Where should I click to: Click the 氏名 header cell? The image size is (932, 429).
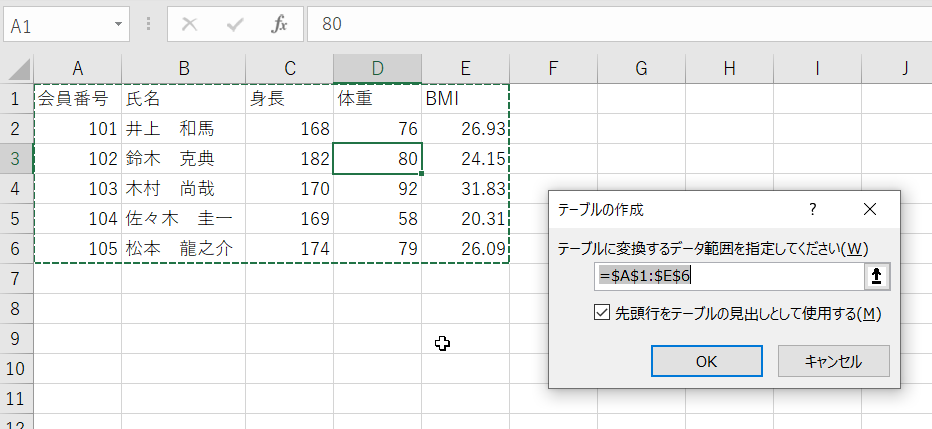click(x=184, y=99)
